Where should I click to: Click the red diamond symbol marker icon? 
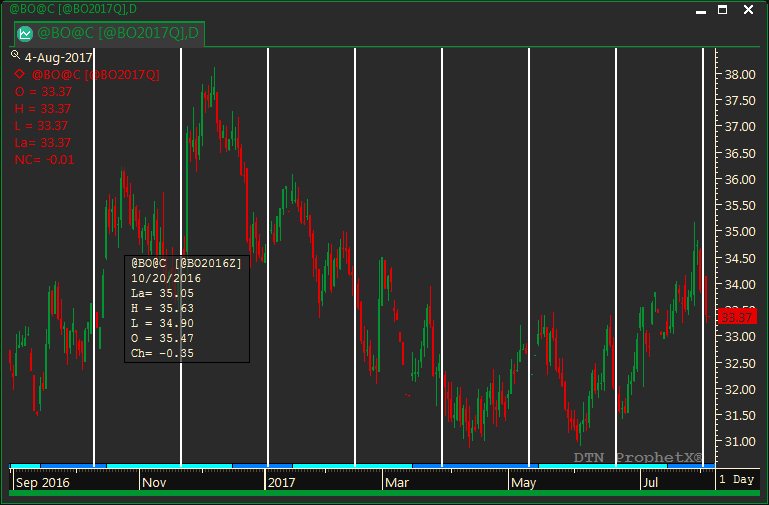point(20,74)
